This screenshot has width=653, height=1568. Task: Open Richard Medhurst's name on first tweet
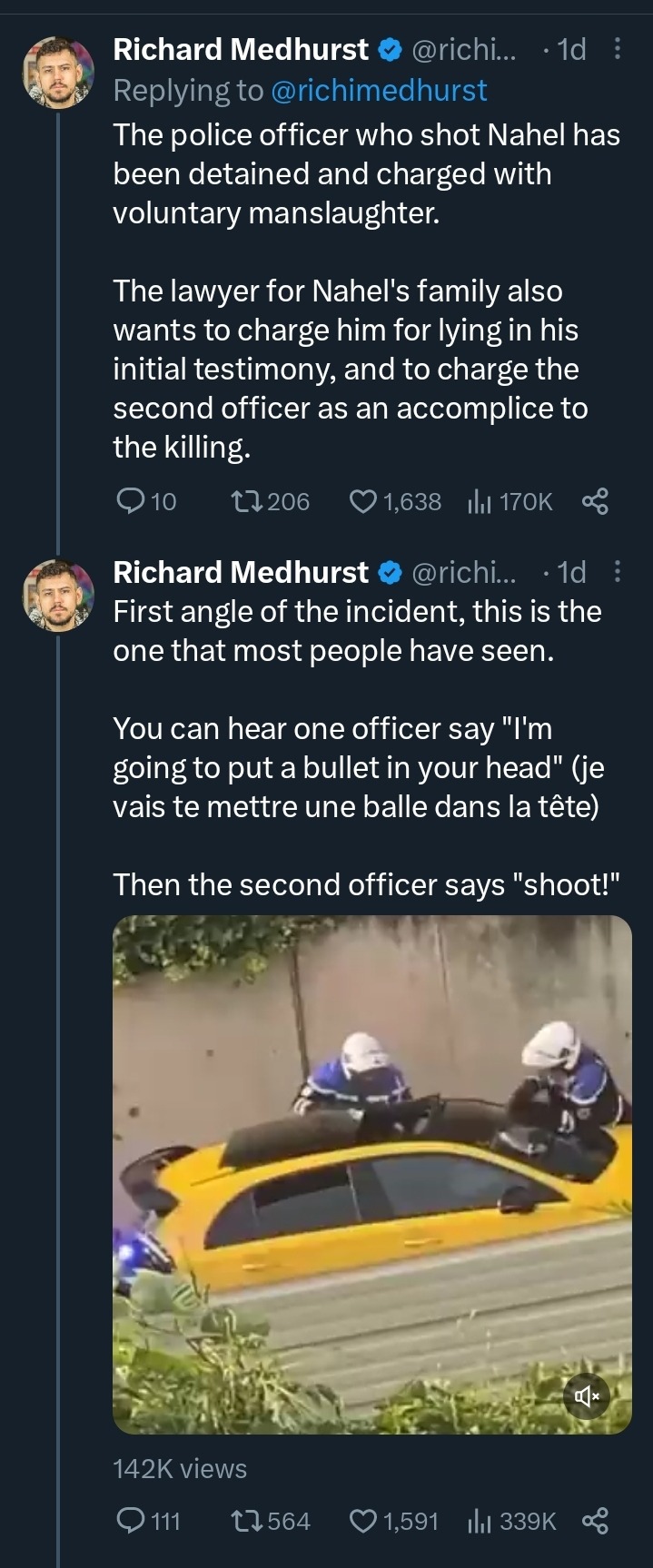241,49
